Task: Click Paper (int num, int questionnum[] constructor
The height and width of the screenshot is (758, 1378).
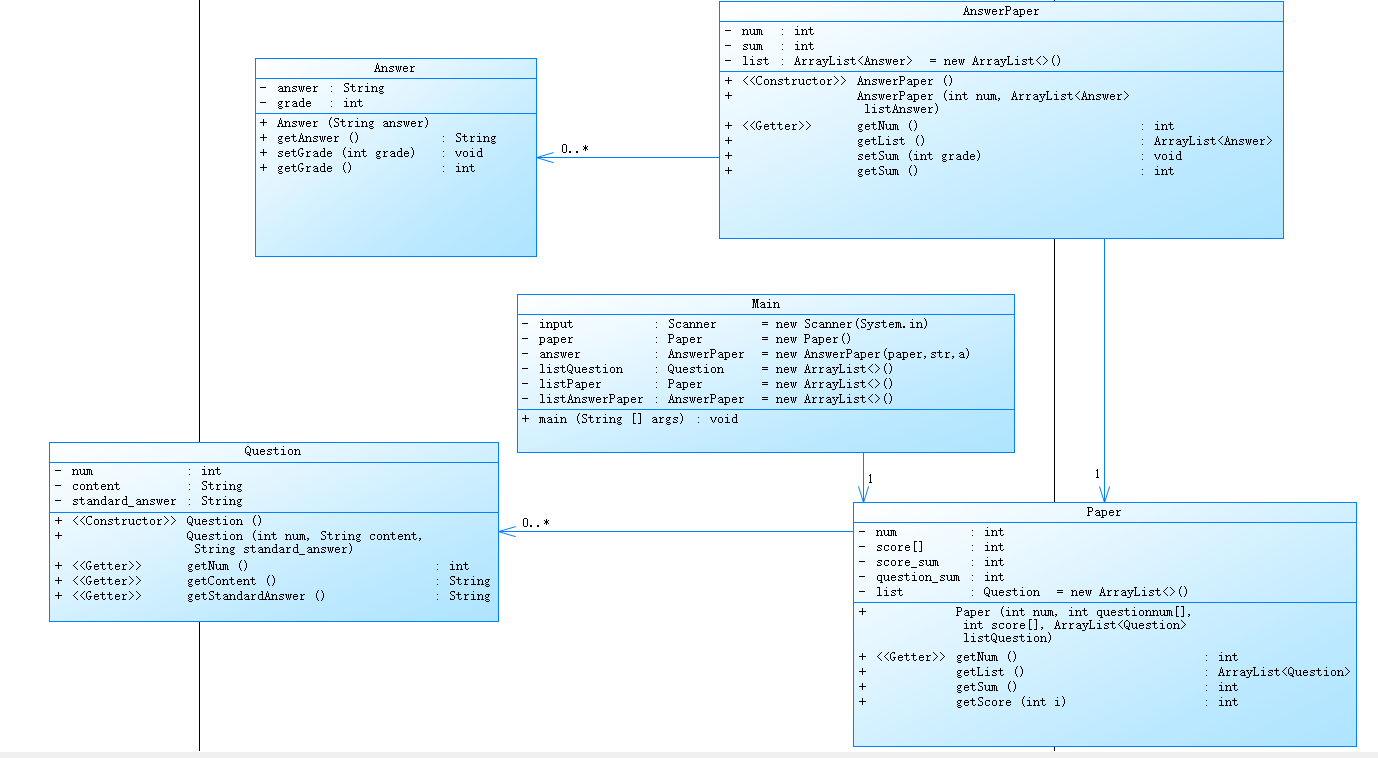Action: (1025, 625)
